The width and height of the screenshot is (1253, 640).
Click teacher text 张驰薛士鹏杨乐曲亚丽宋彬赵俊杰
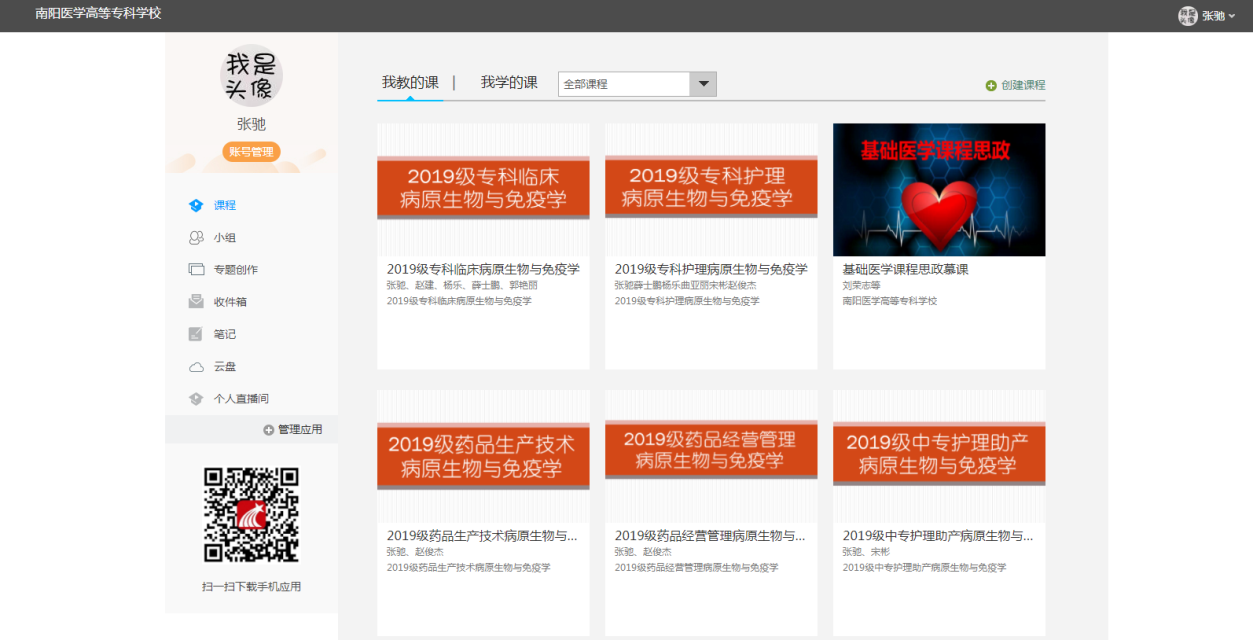[685, 285]
